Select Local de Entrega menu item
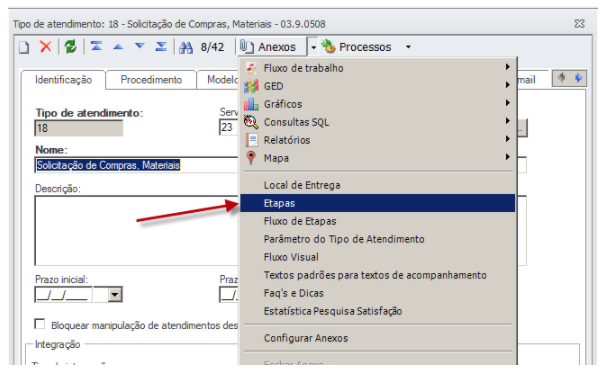The width and height of the screenshot is (606, 372). tap(378, 185)
